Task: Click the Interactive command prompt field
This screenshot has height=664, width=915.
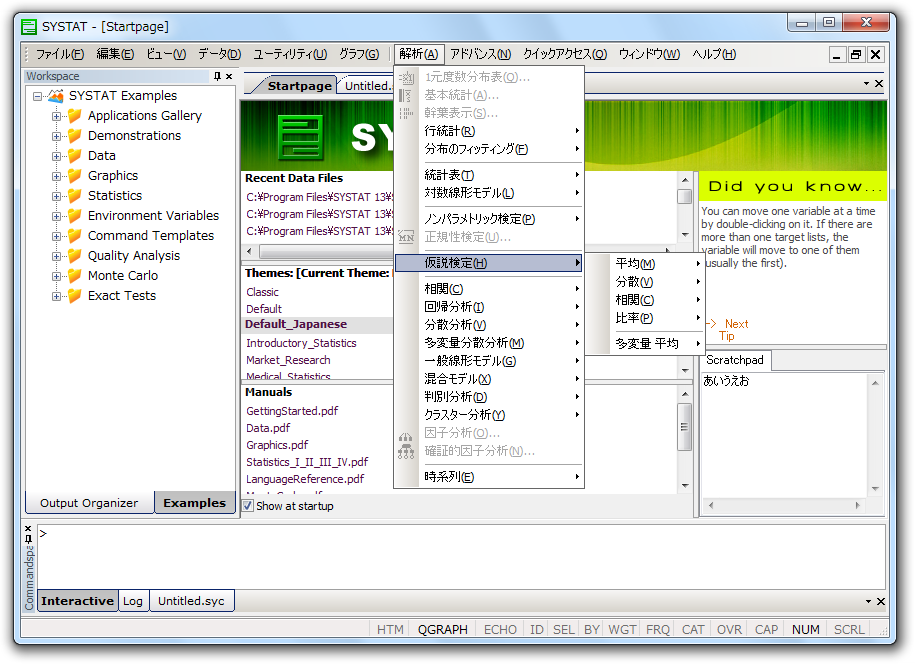Action: pos(461,556)
